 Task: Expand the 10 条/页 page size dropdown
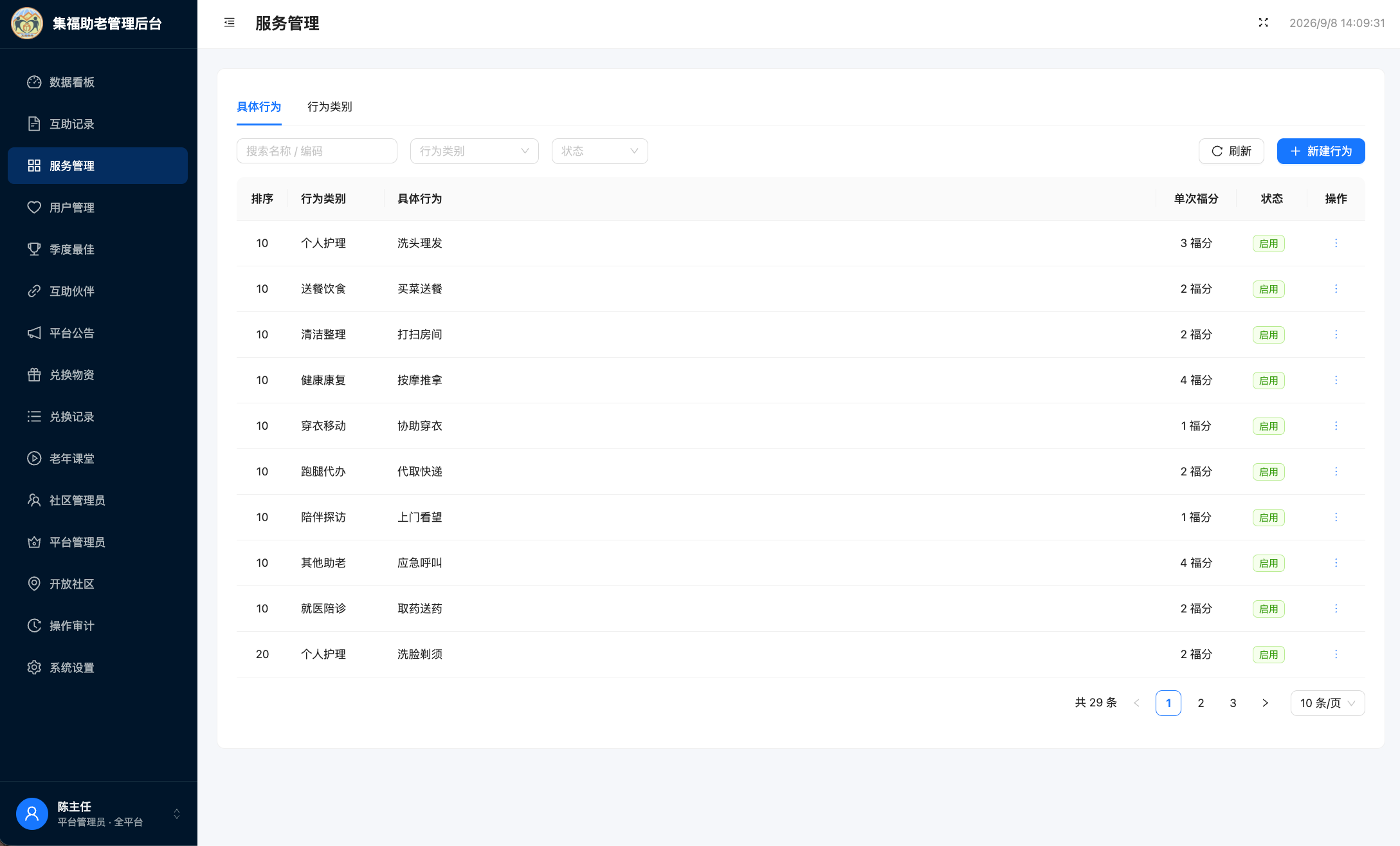click(1327, 703)
